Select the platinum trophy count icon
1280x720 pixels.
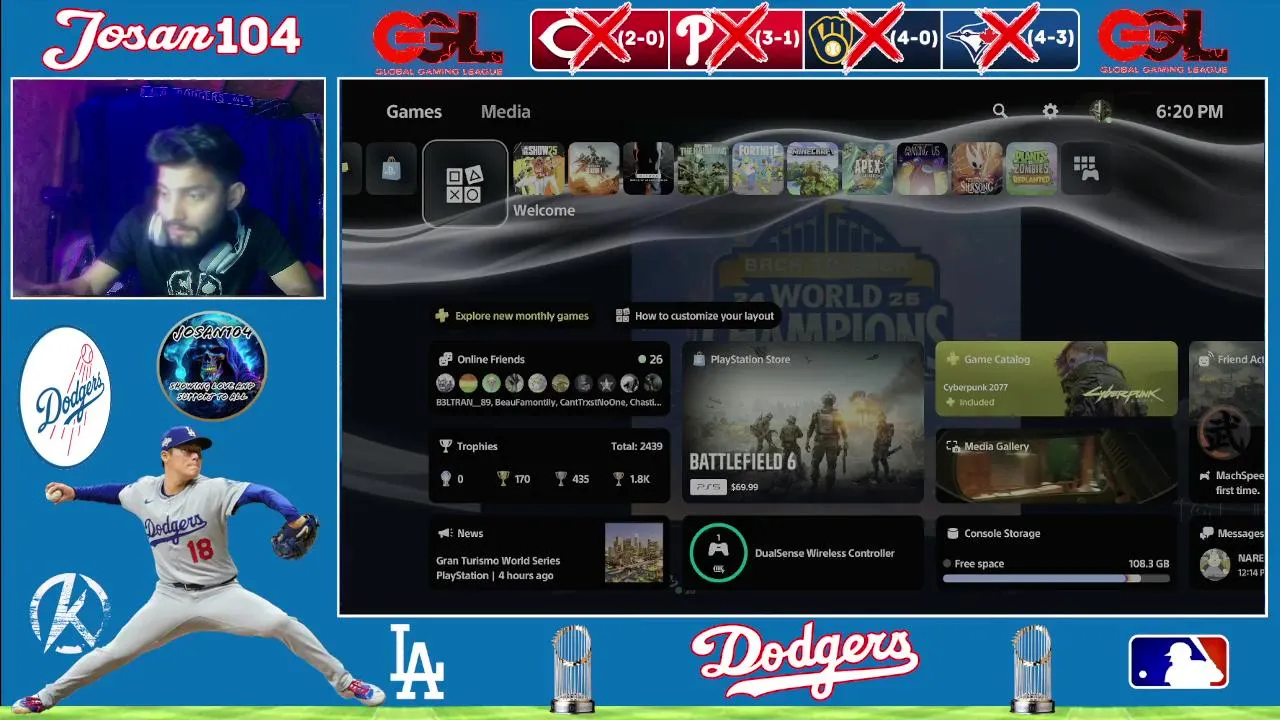click(x=446, y=479)
